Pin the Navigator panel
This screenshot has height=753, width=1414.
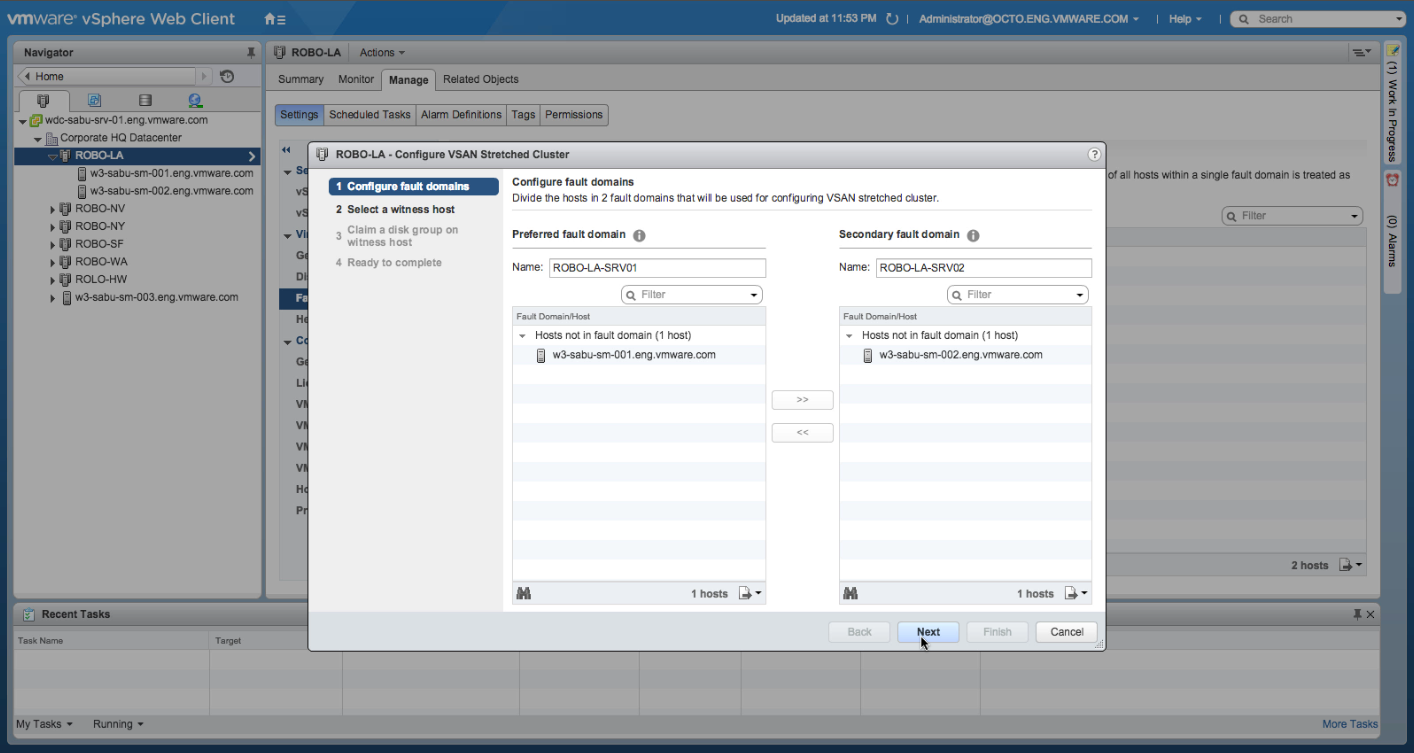tap(251, 53)
